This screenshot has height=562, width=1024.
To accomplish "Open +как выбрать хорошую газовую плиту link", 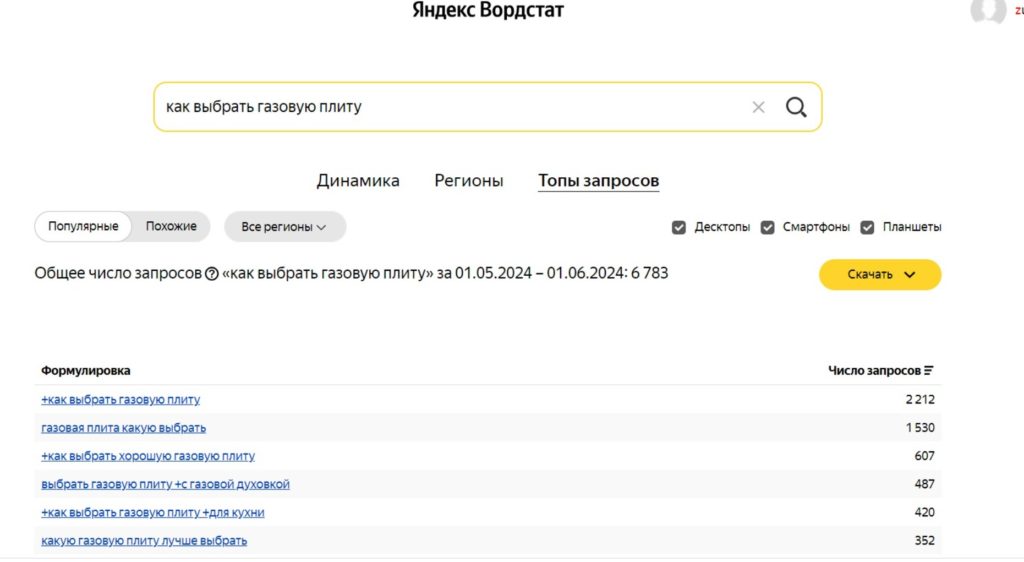I will [x=148, y=456].
